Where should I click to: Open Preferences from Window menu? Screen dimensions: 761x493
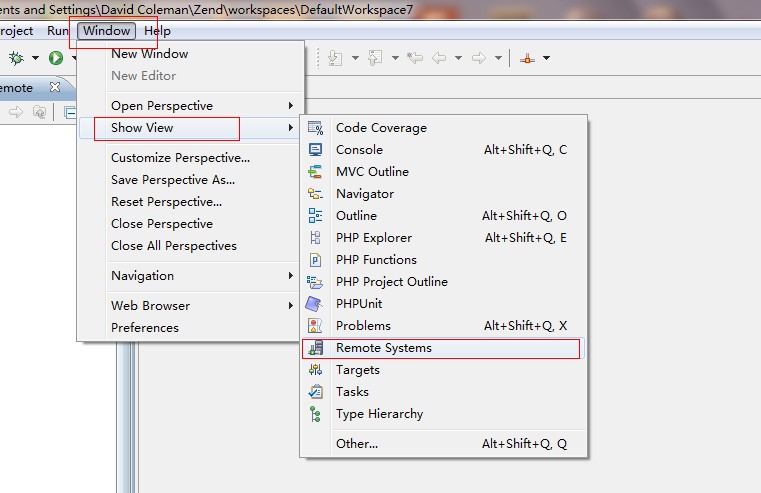(189, 328)
